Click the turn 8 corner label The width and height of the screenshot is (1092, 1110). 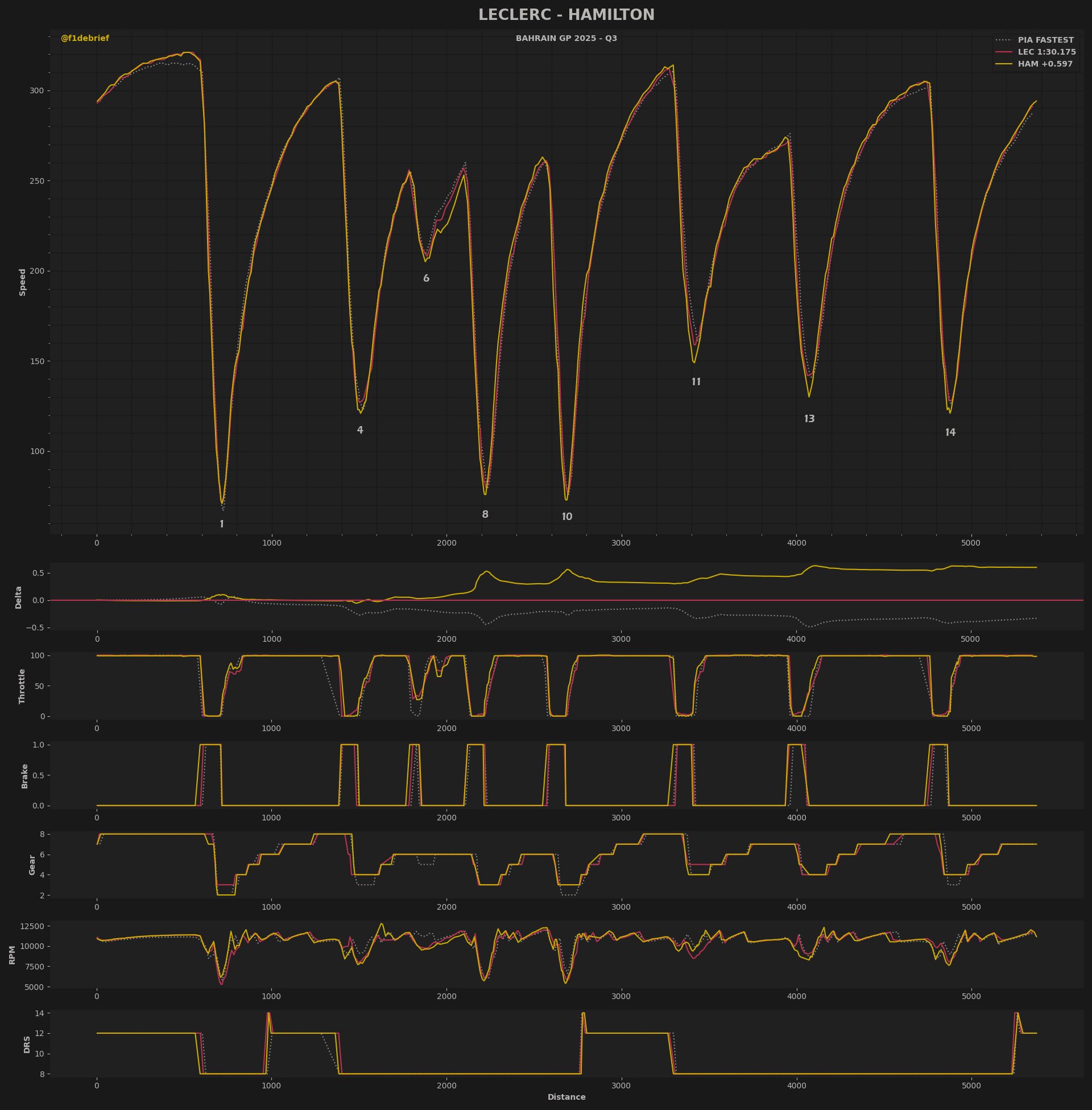pos(485,514)
